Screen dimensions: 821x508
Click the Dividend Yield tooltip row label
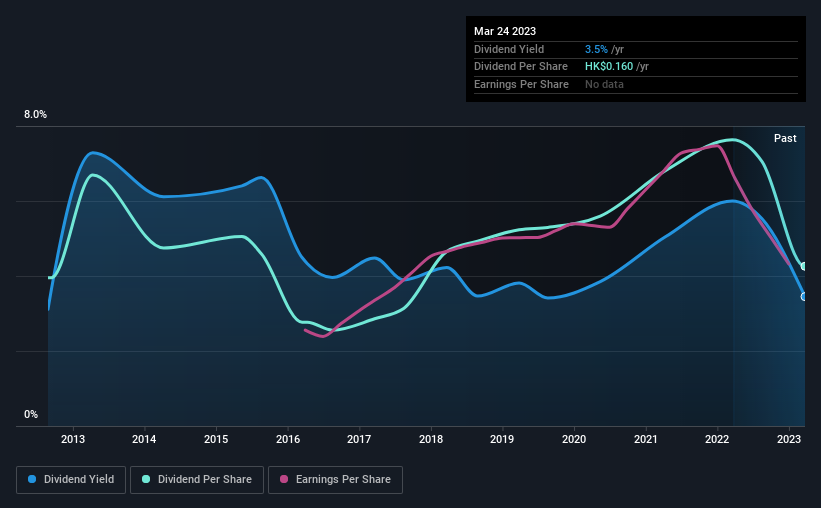[509, 49]
